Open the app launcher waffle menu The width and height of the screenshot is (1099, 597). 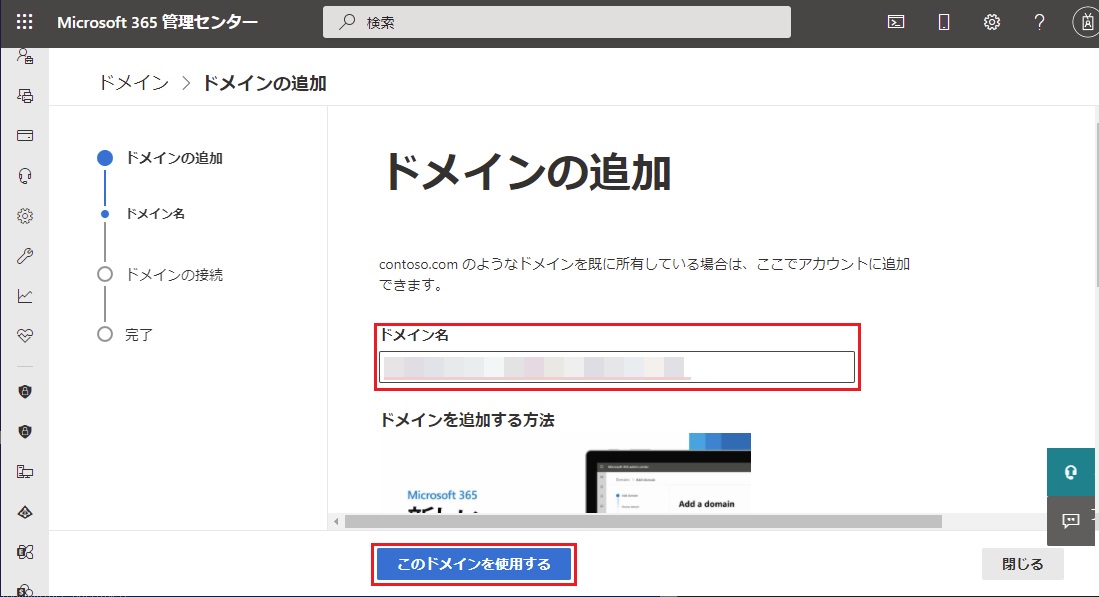pyautogui.click(x=25, y=22)
